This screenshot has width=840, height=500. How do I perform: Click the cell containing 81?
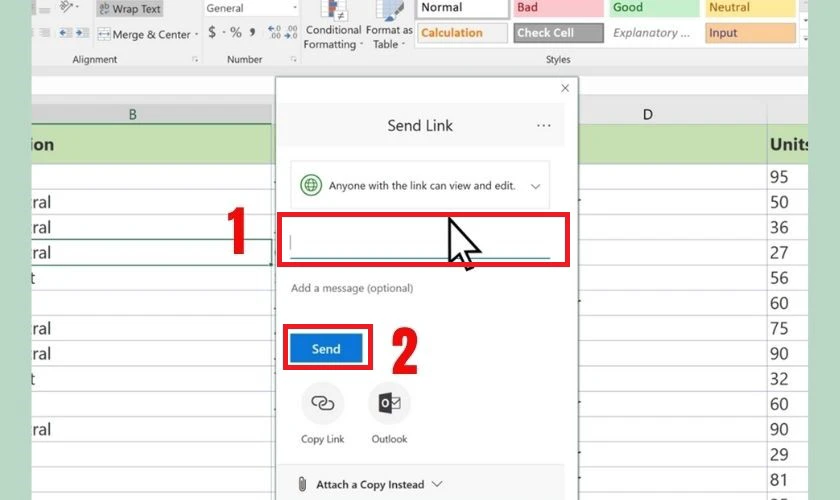tap(788, 480)
